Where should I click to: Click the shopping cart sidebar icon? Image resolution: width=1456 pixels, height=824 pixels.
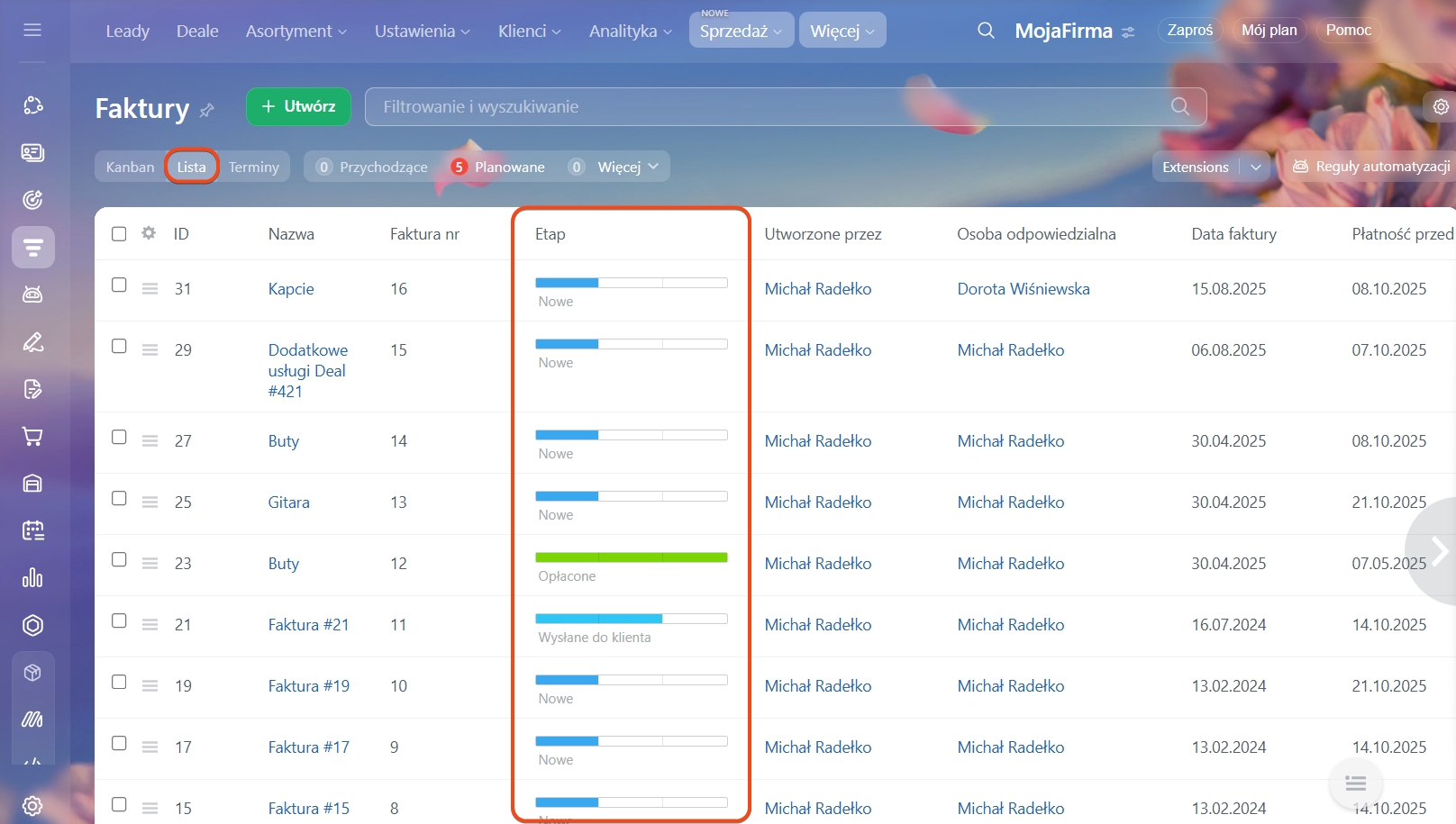32,437
